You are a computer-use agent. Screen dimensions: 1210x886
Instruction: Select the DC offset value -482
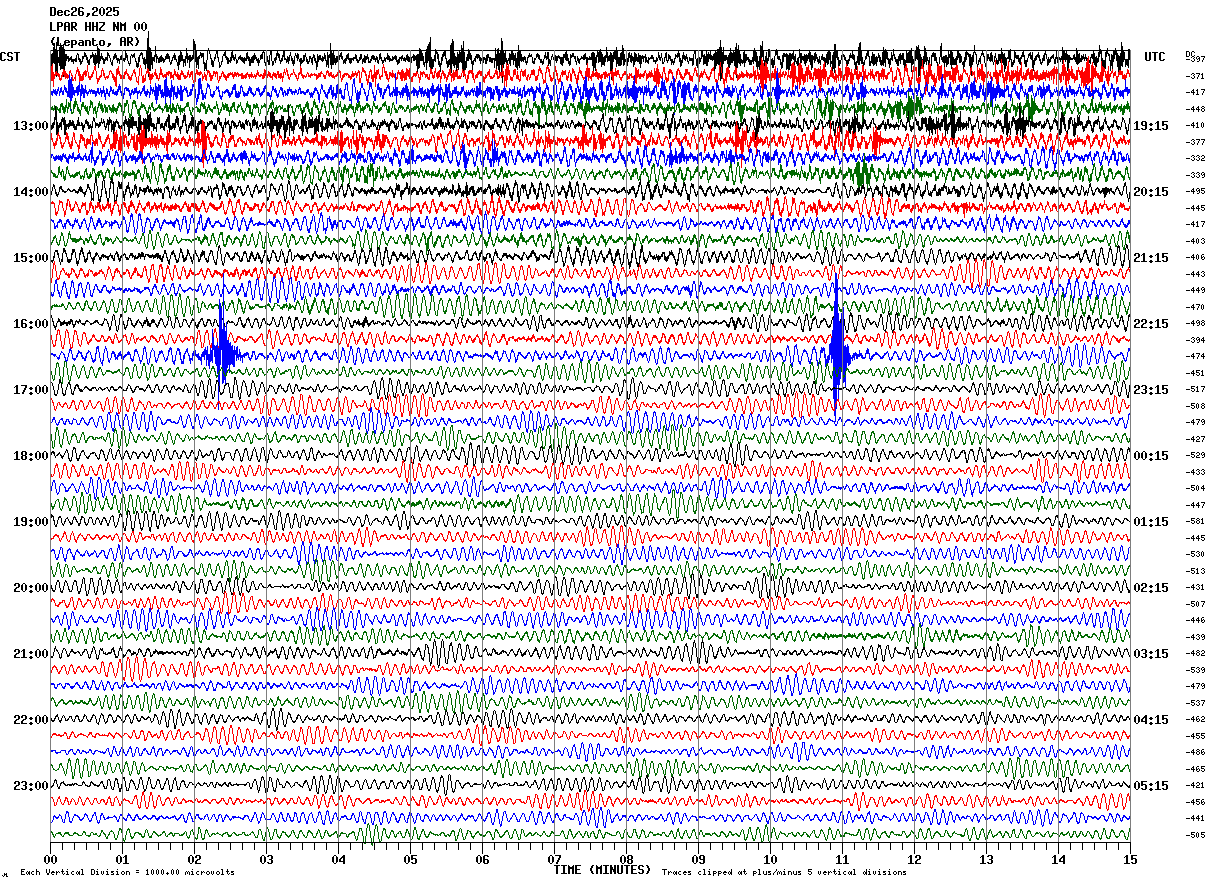pos(1195,654)
